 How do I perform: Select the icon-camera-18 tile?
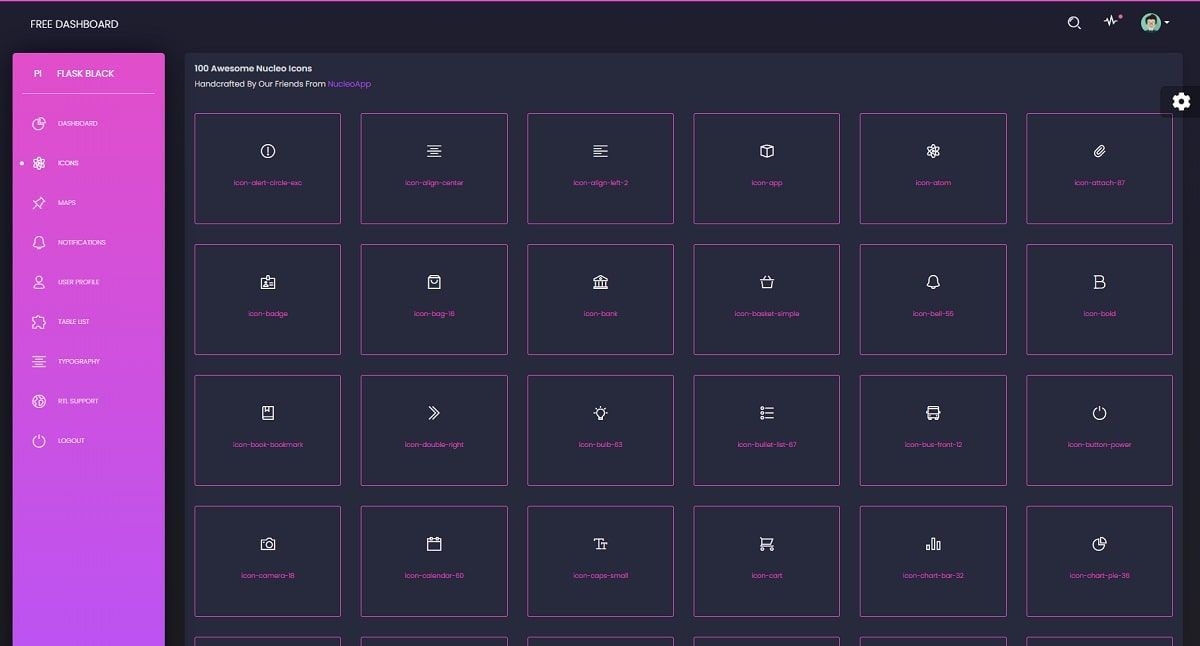click(x=267, y=560)
